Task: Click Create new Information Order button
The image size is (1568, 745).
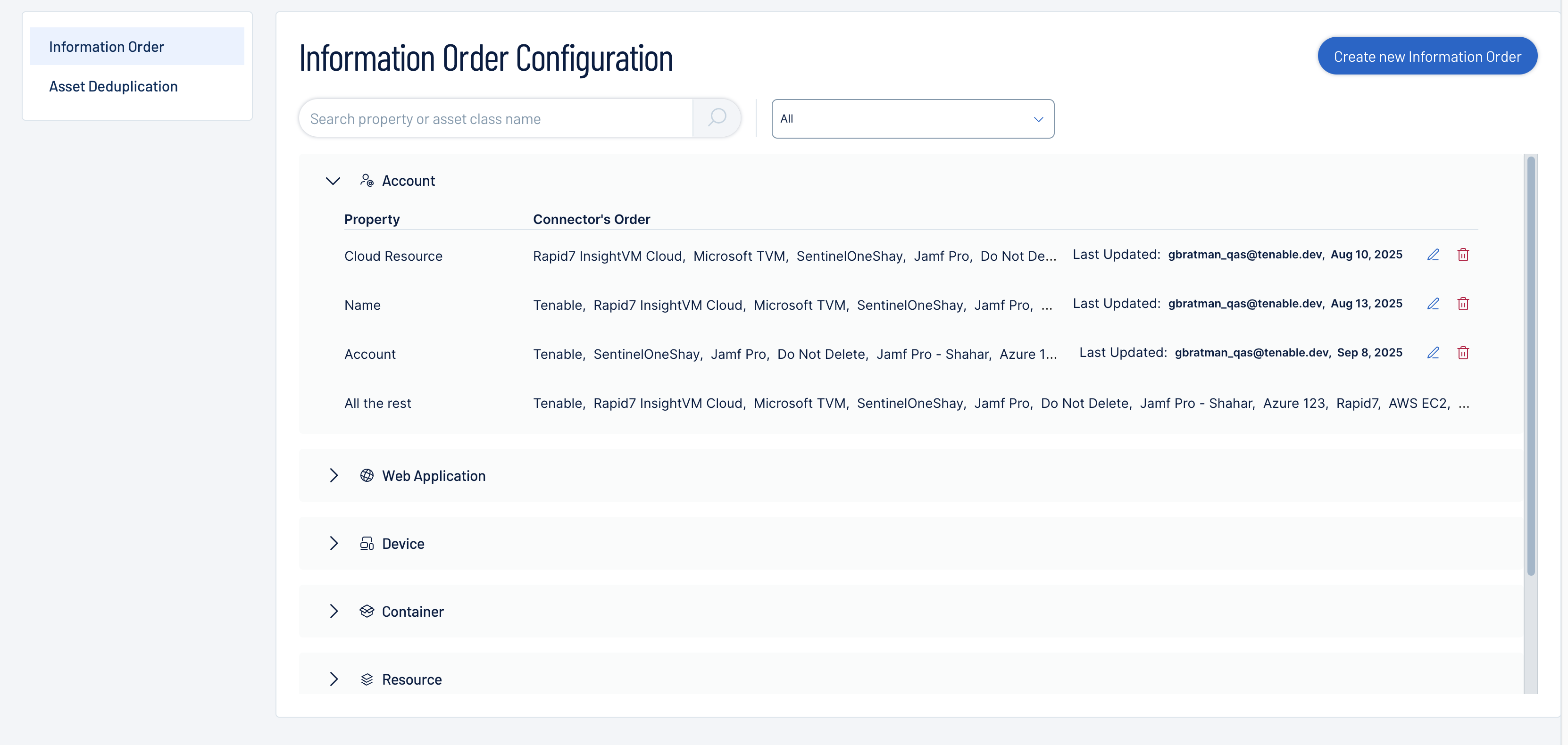Action: [1427, 57]
